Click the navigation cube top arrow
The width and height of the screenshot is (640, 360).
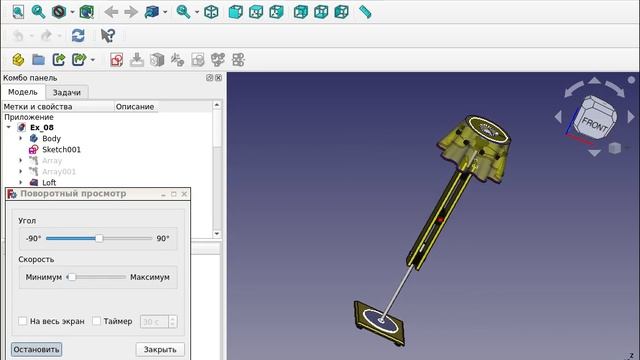click(x=594, y=81)
